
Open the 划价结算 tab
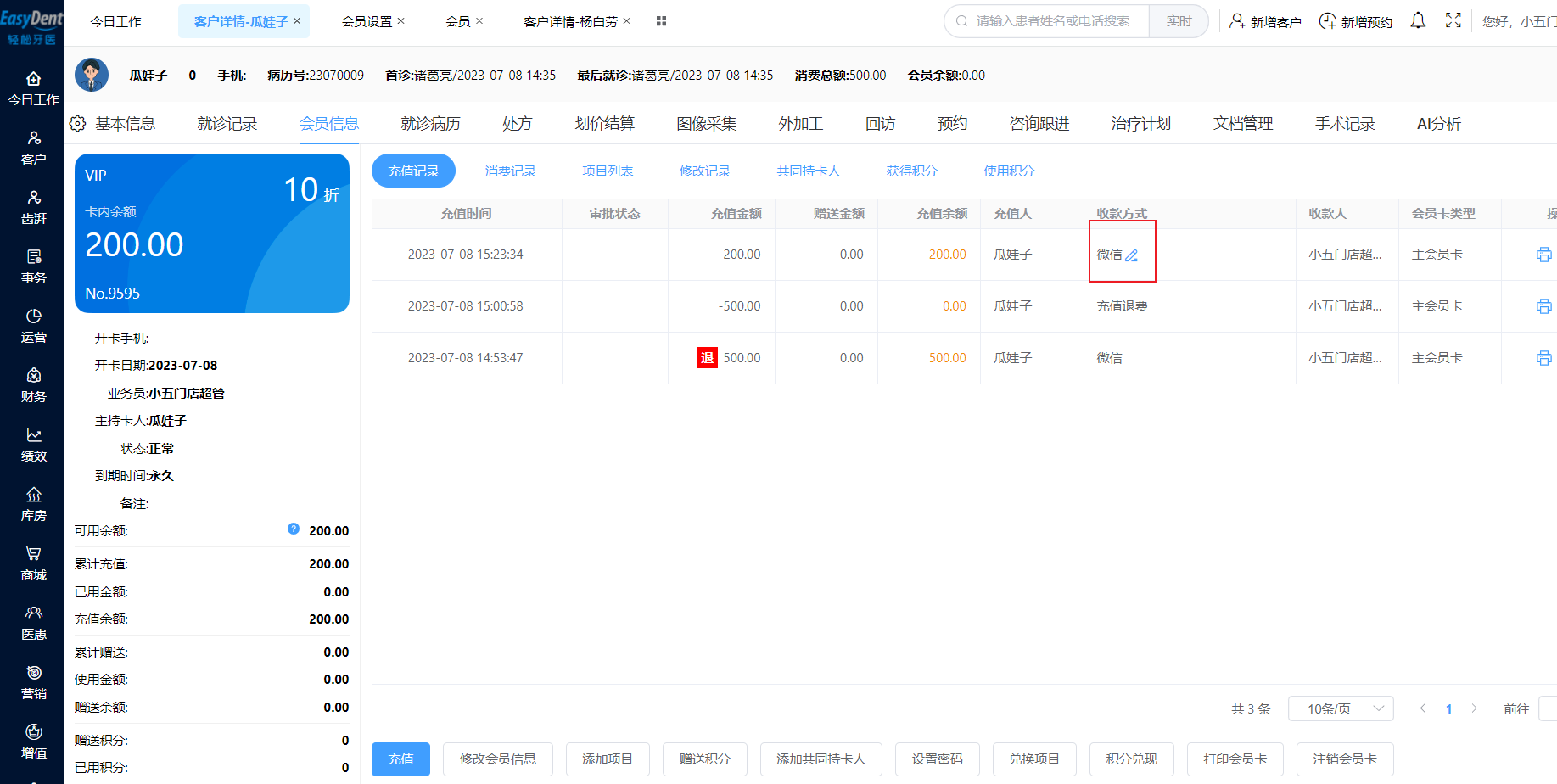605,124
